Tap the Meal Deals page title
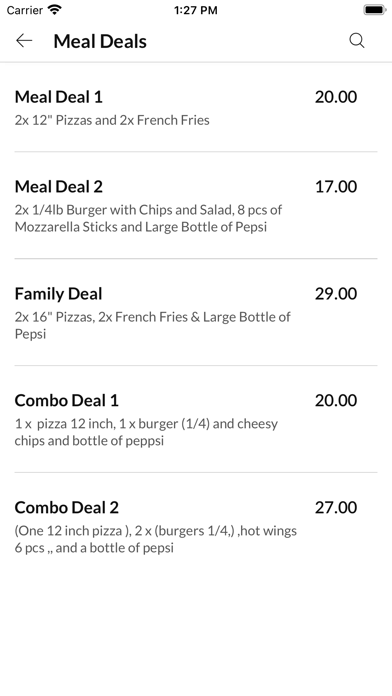The width and height of the screenshot is (392, 696). (x=100, y=41)
